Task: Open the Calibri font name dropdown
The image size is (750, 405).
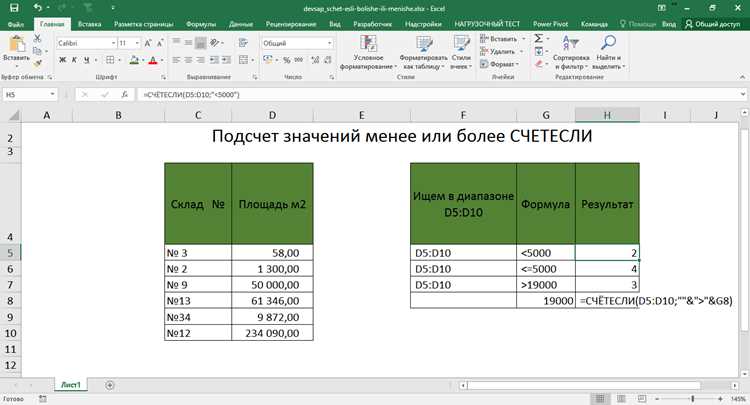Action: (113, 43)
